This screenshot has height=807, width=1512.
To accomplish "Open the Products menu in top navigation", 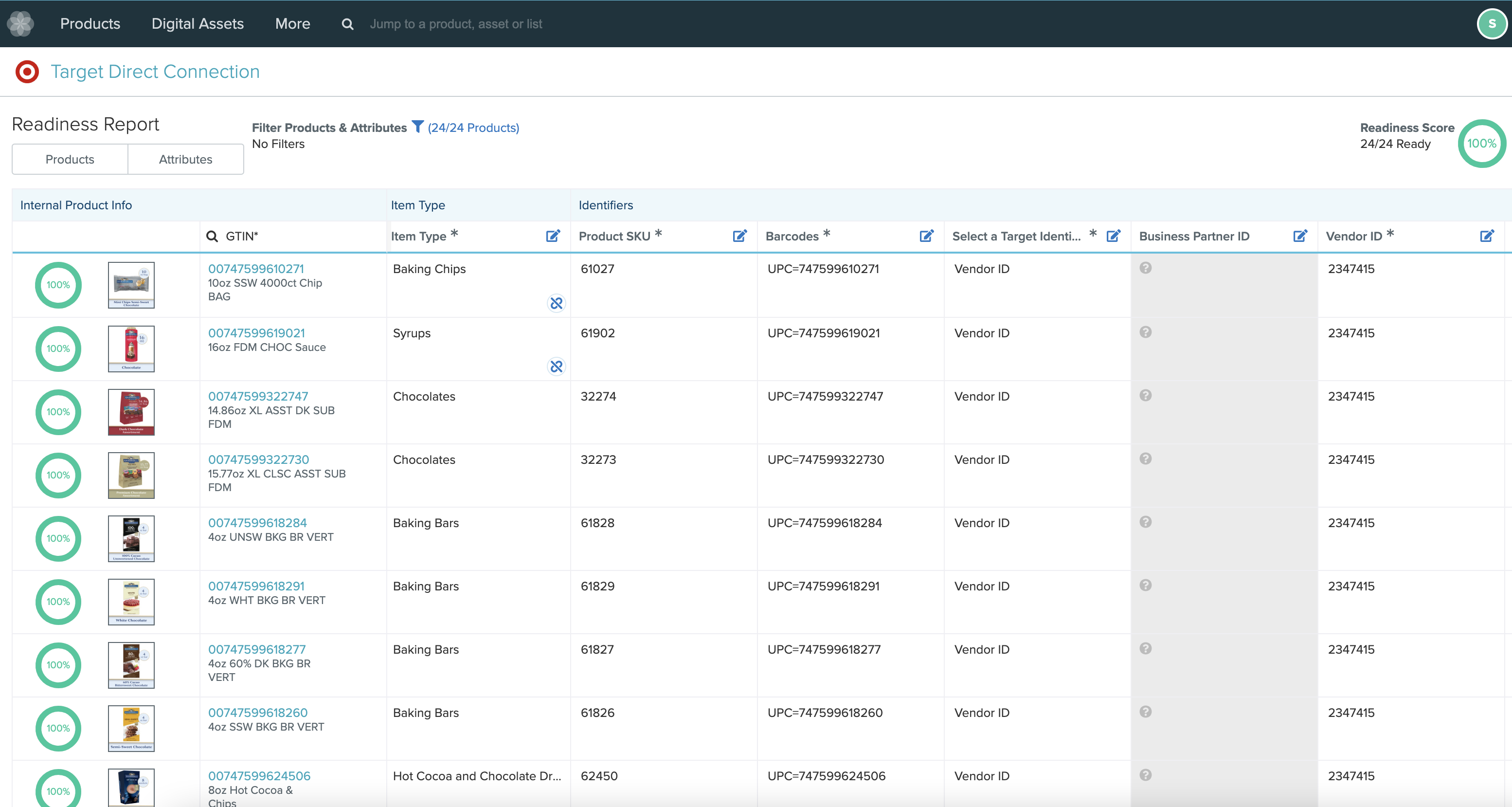I will coord(90,23).
